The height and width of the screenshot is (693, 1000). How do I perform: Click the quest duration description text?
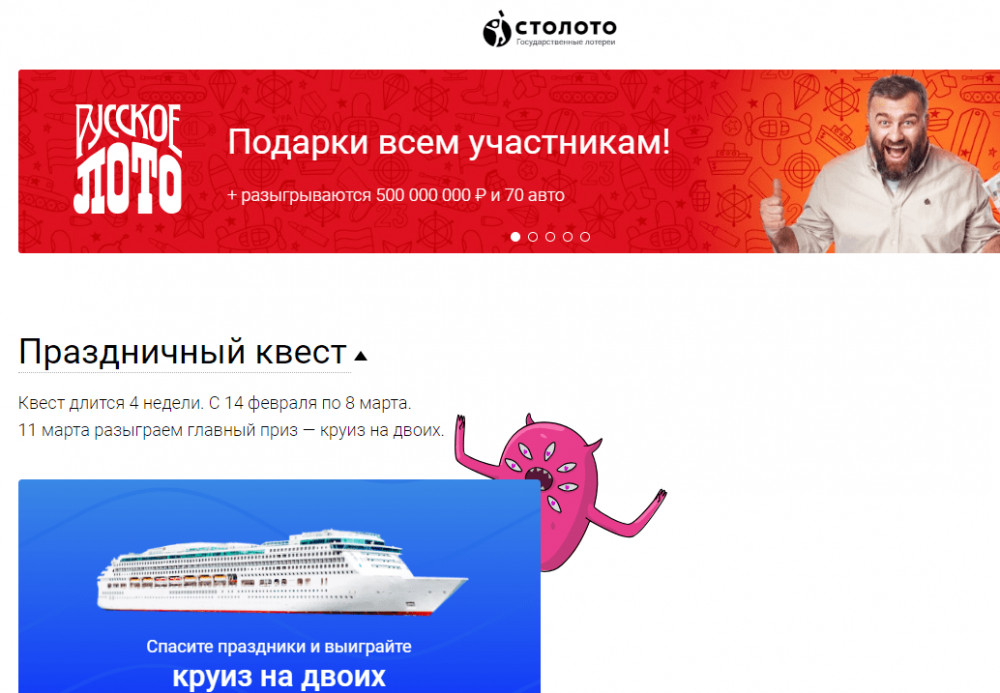coord(215,403)
